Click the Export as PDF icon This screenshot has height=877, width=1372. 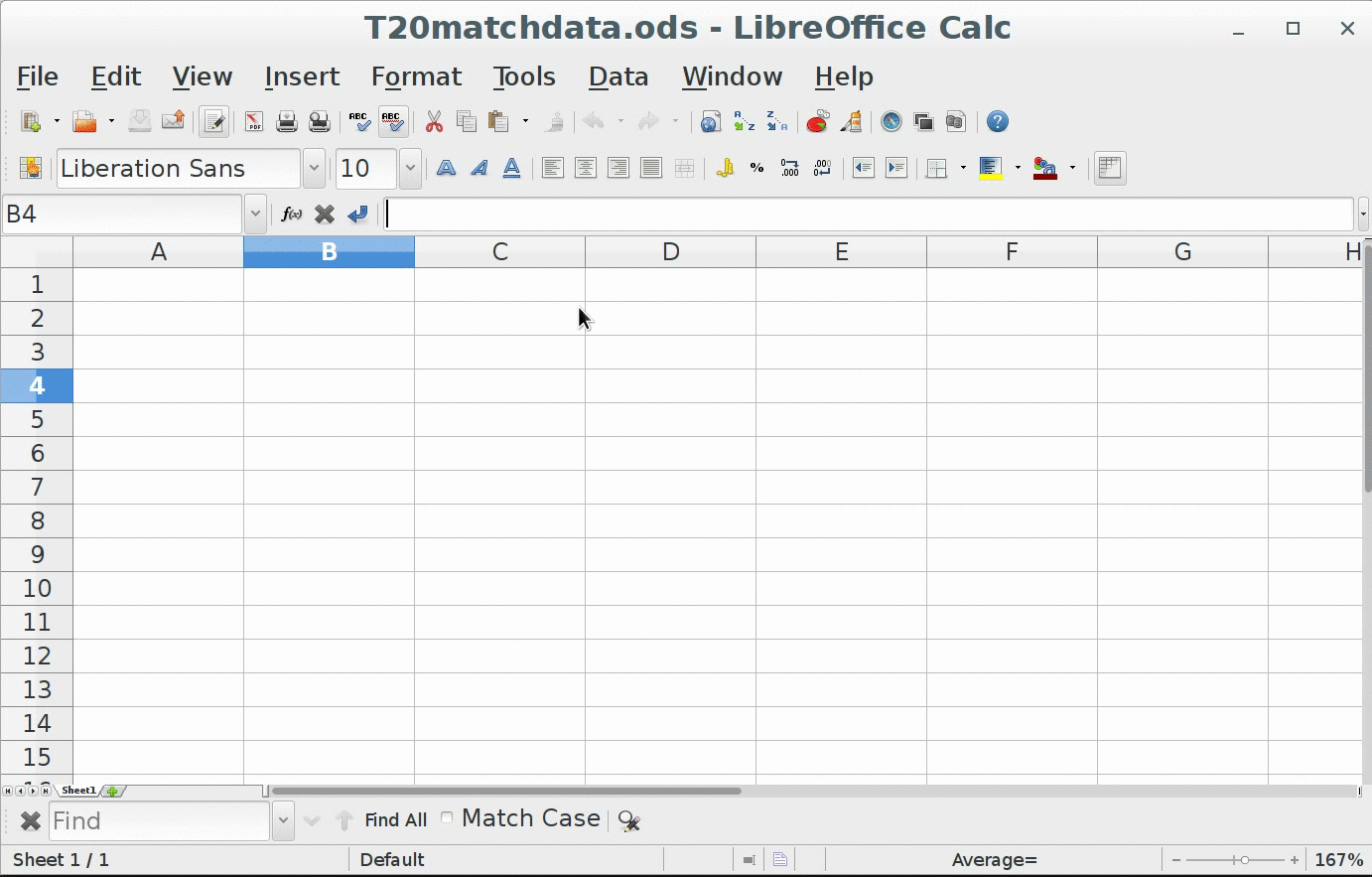click(x=254, y=122)
